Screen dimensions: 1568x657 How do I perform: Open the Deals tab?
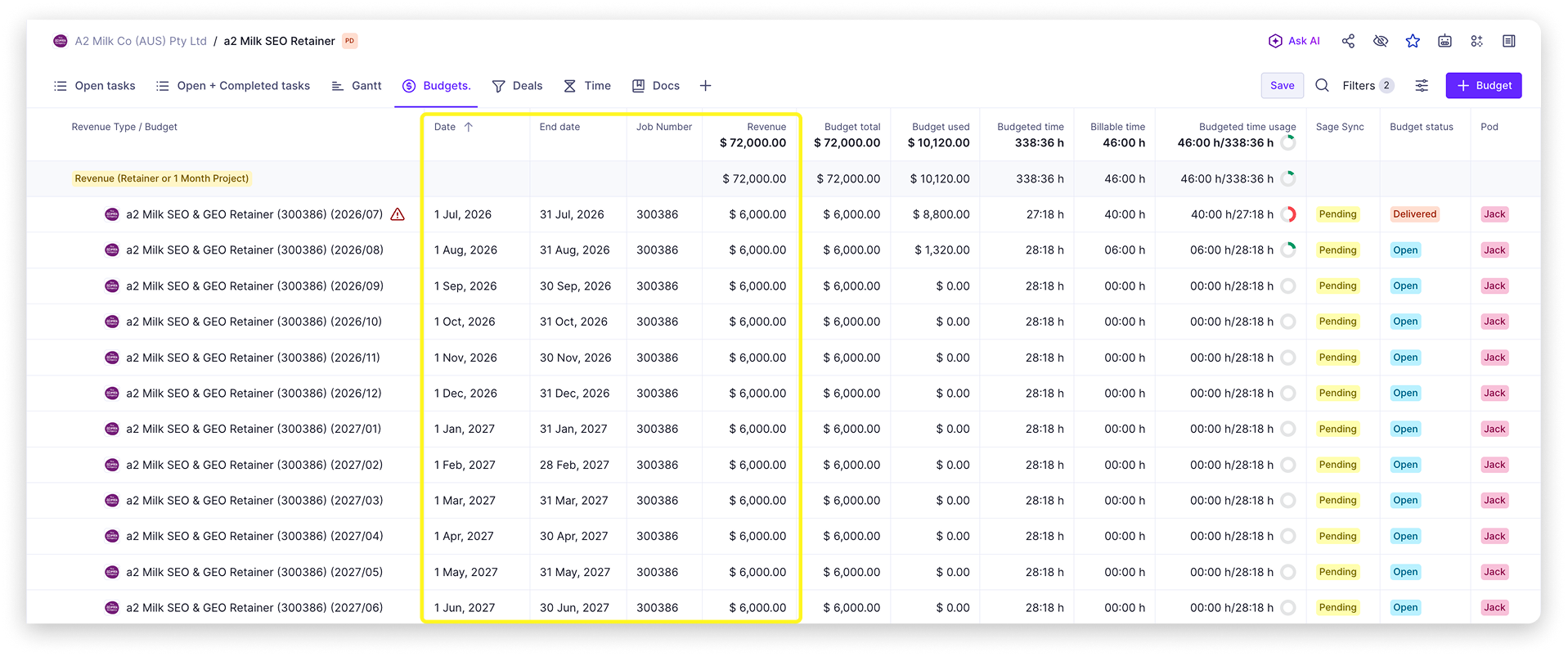tap(518, 85)
